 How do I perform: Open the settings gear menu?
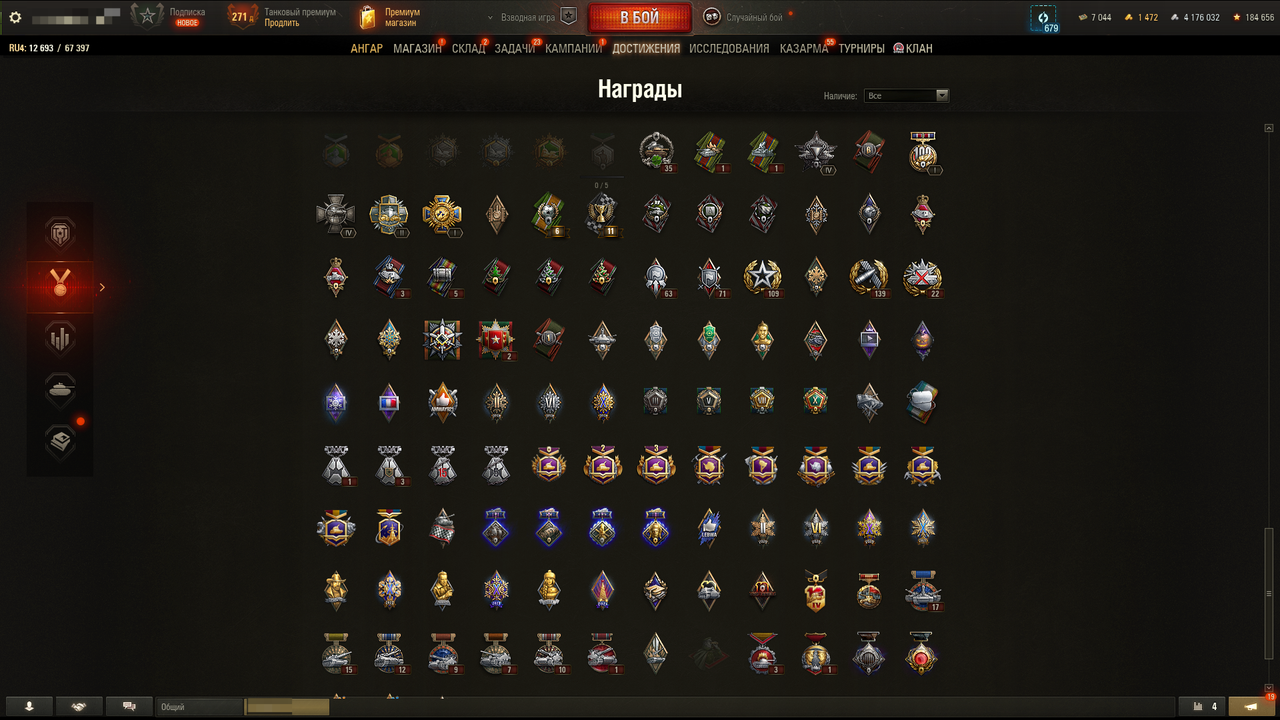pyautogui.click(x=15, y=17)
